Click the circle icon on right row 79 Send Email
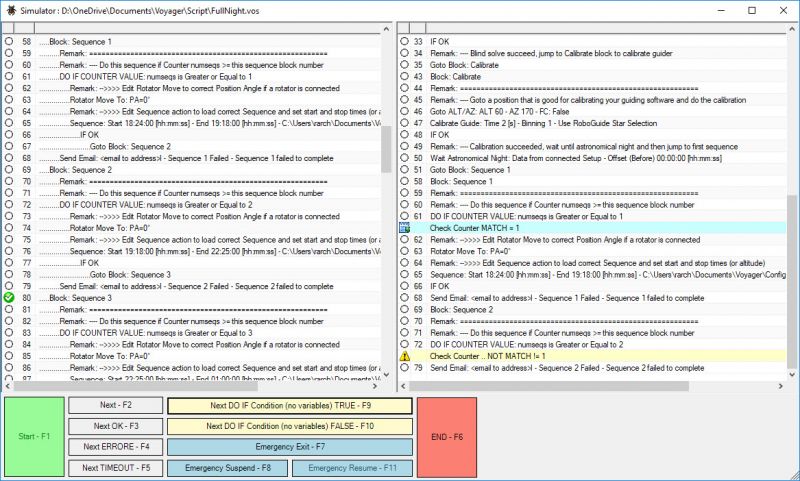Viewport: 800px width, 481px height. click(x=405, y=368)
